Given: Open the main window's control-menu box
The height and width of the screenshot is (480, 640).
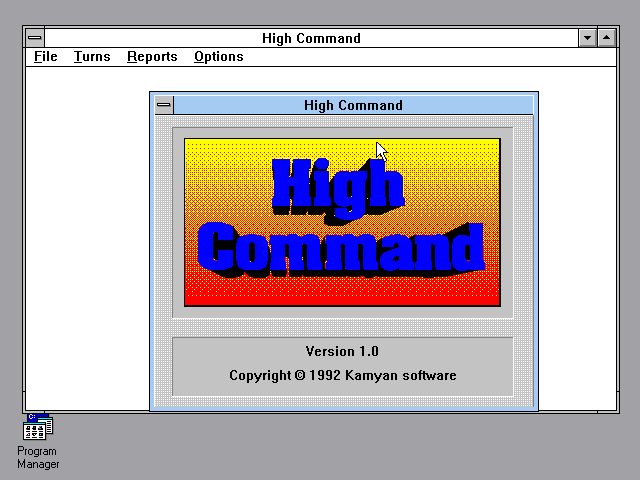Looking at the screenshot, I should (35, 38).
